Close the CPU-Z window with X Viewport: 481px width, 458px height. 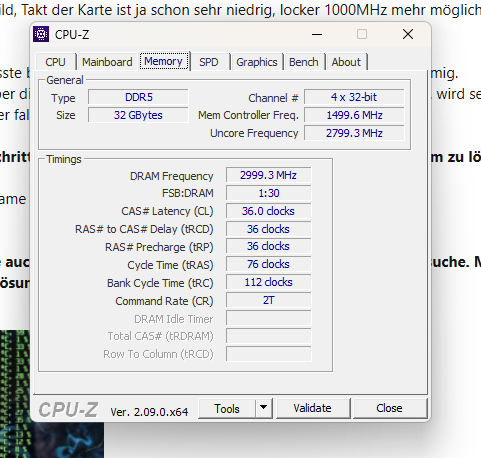point(408,34)
